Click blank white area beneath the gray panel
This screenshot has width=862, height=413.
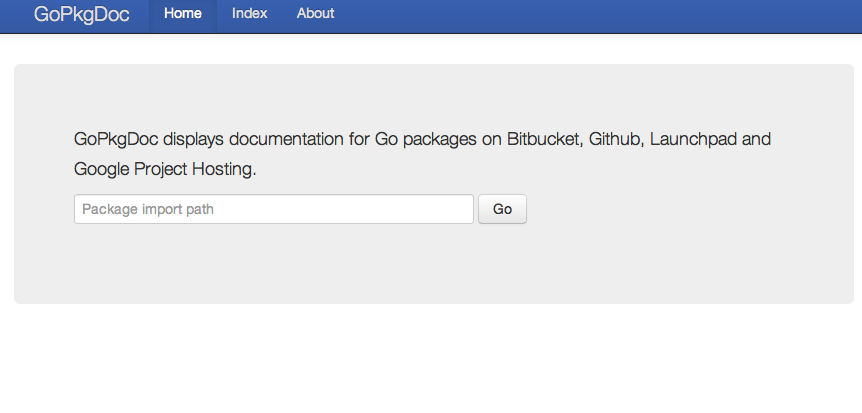pyautogui.click(x=430, y=360)
